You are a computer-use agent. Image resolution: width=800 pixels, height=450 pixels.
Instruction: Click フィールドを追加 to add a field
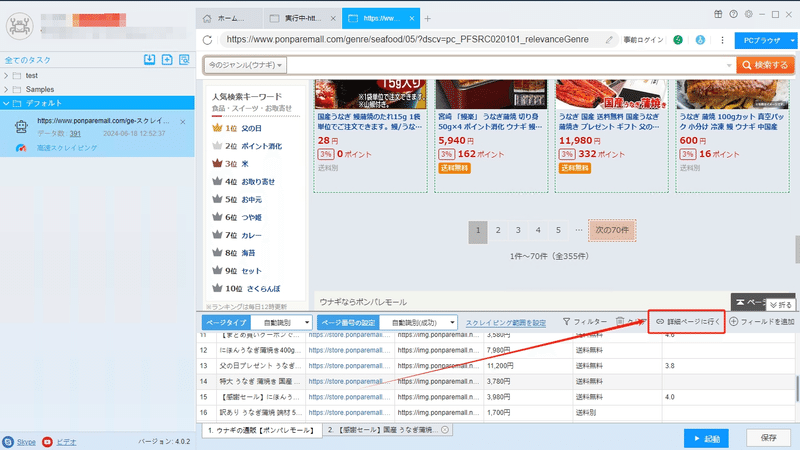click(x=762, y=321)
